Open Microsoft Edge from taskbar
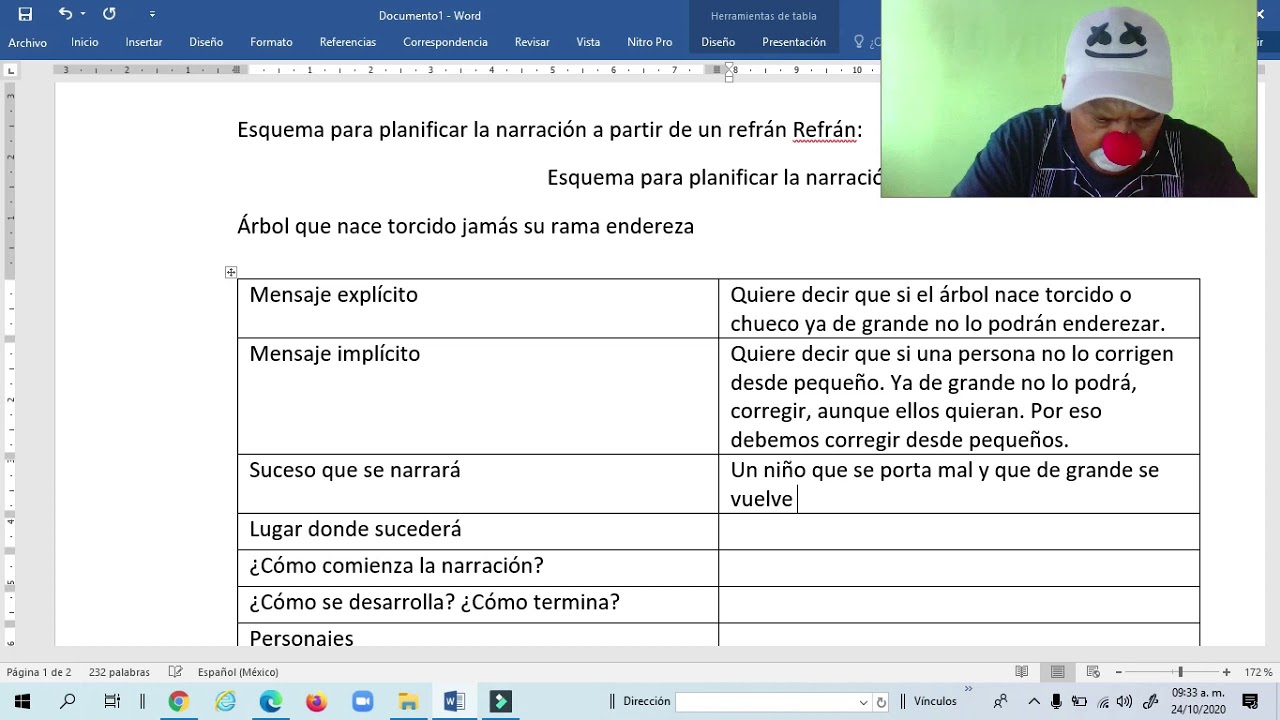This screenshot has height=720, width=1280. (x=271, y=702)
